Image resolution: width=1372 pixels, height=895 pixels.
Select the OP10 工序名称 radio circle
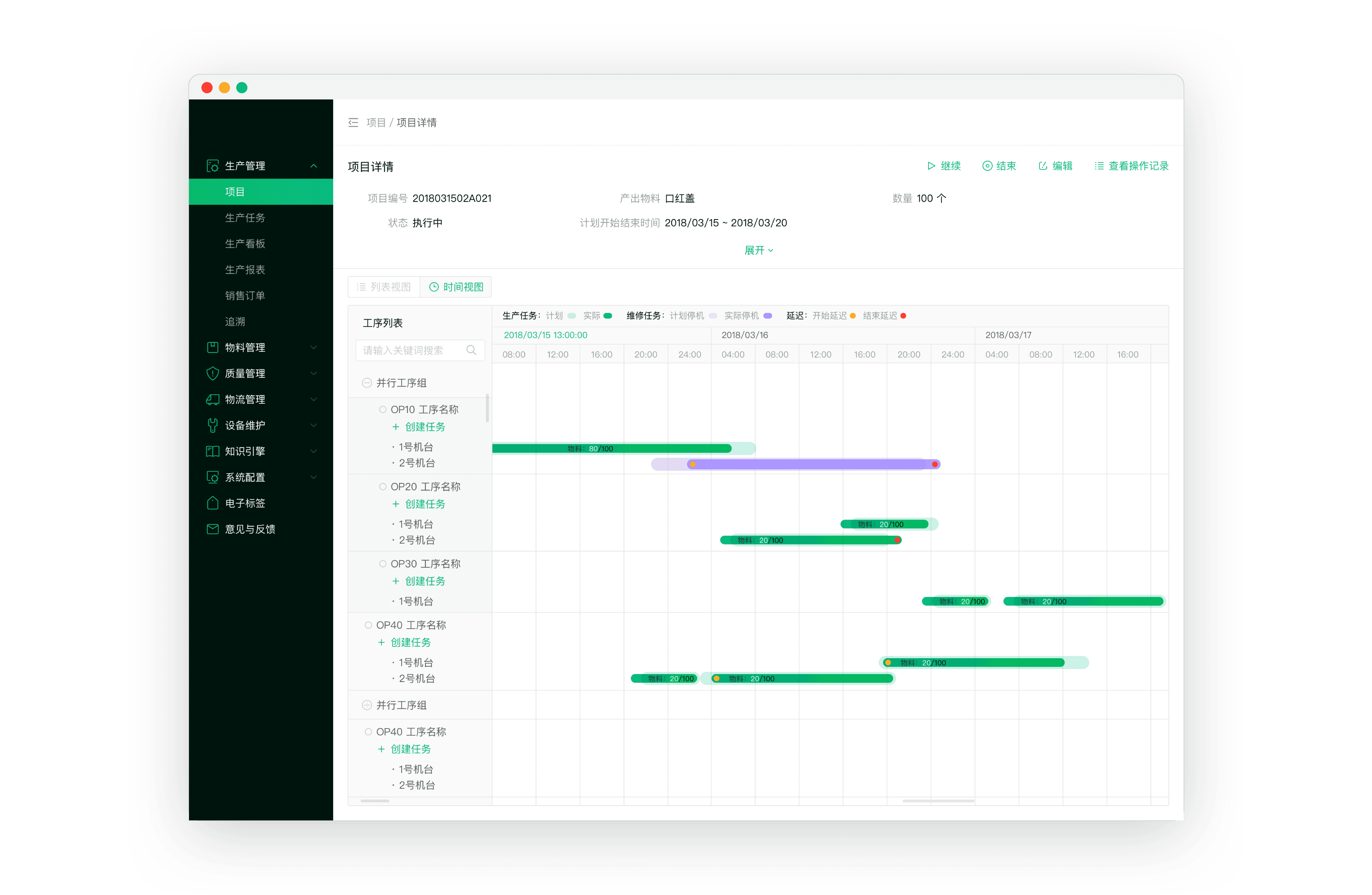click(382, 410)
